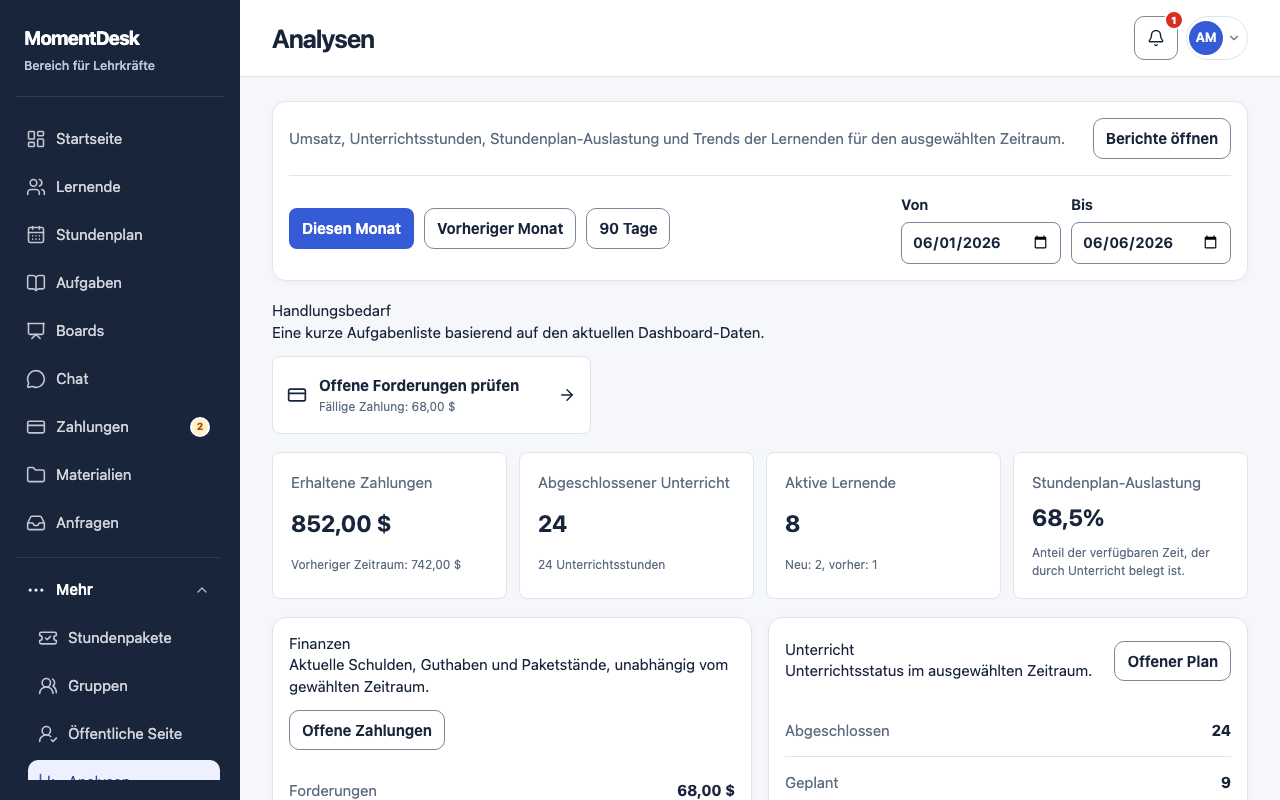Viewport: 1280px width, 800px height.
Task: Click the Lernende people icon
Action: [36, 187]
